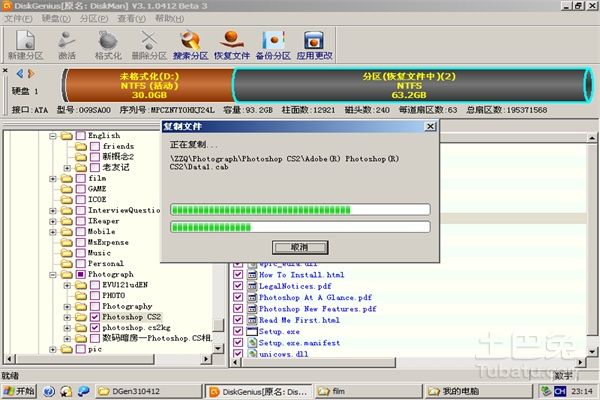Click the 备份分区 toolbar icon
This screenshot has height=400, width=600.
point(273,45)
